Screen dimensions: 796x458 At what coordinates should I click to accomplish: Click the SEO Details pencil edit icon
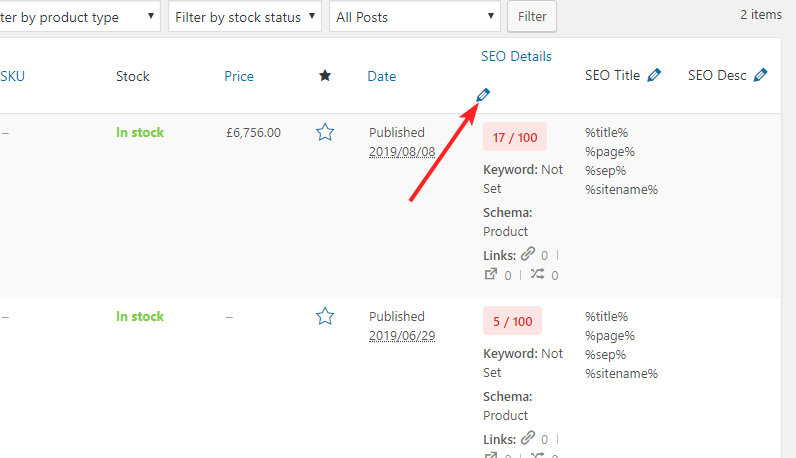pyautogui.click(x=484, y=95)
